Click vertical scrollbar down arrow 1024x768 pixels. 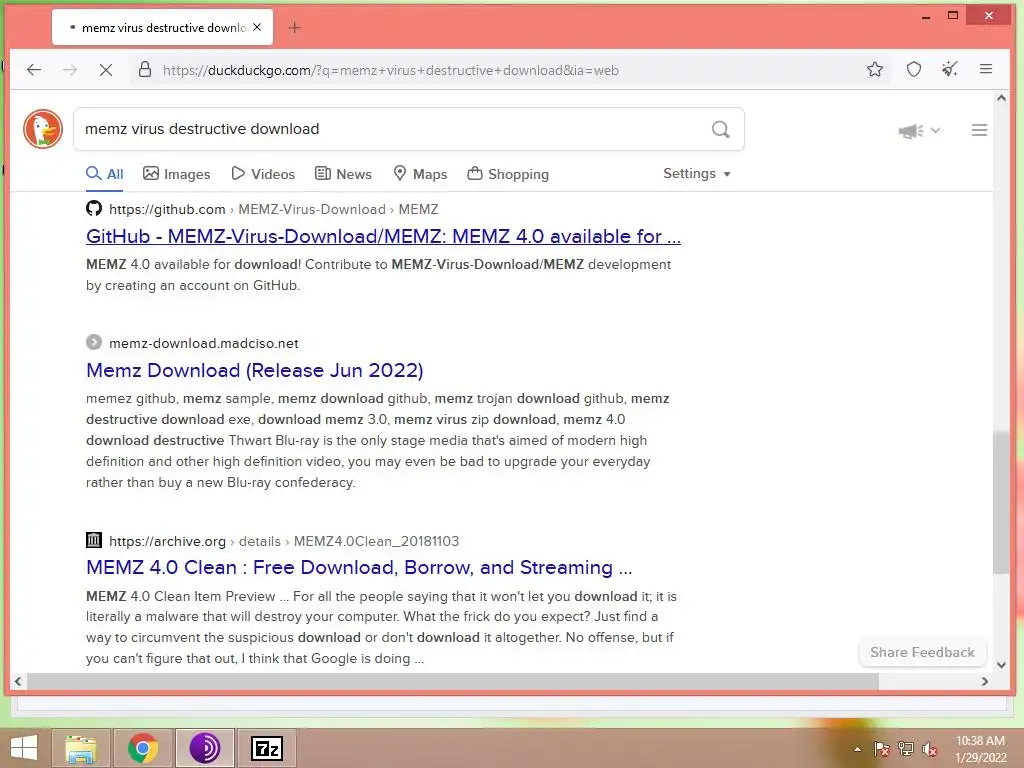point(1001,665)
